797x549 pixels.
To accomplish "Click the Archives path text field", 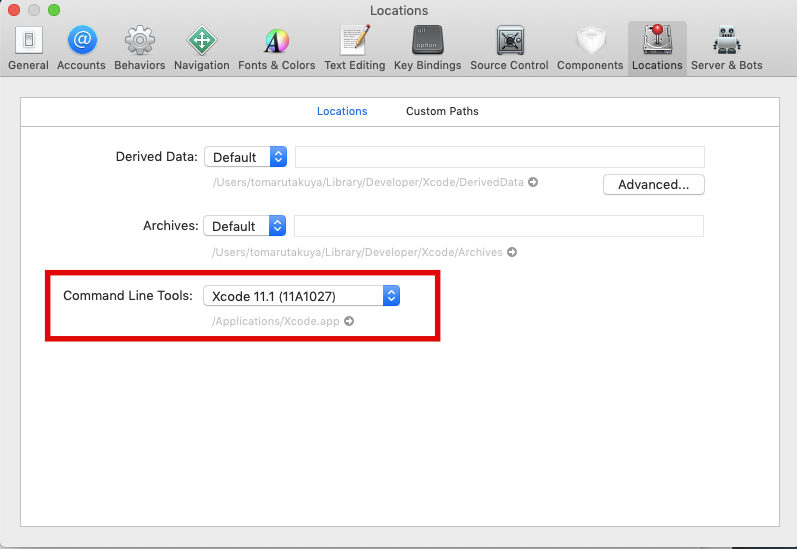I will coord(499,226).
